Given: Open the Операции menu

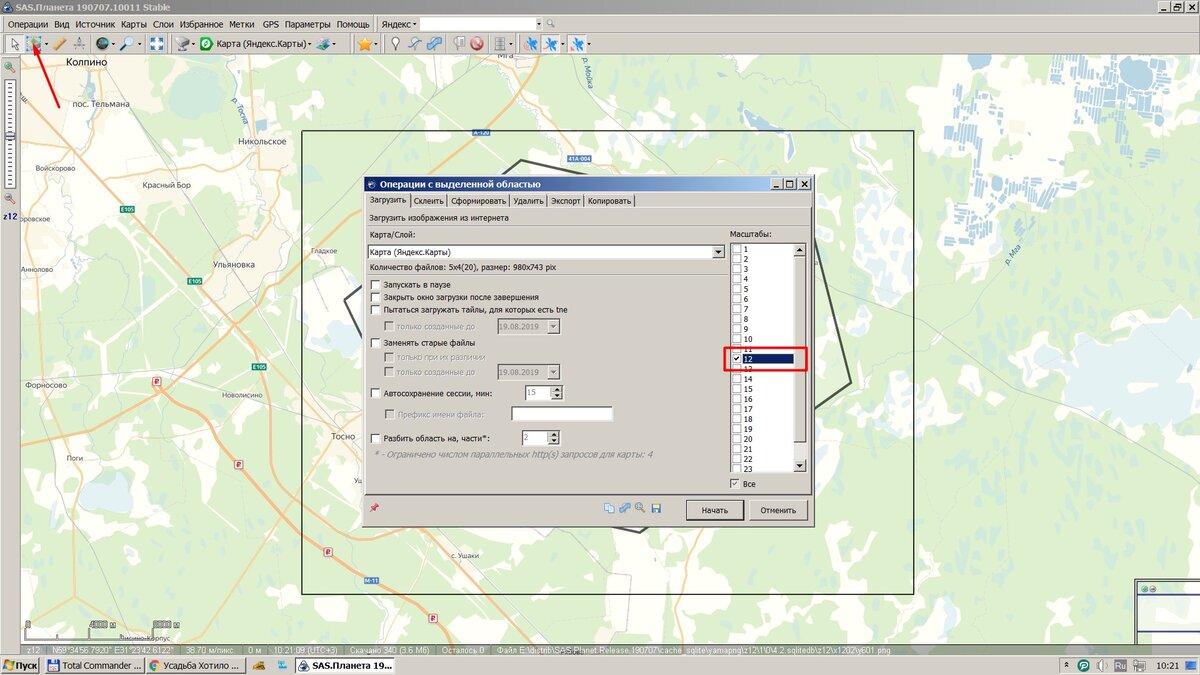Looking at the screenshot, I should pos(28,23).
